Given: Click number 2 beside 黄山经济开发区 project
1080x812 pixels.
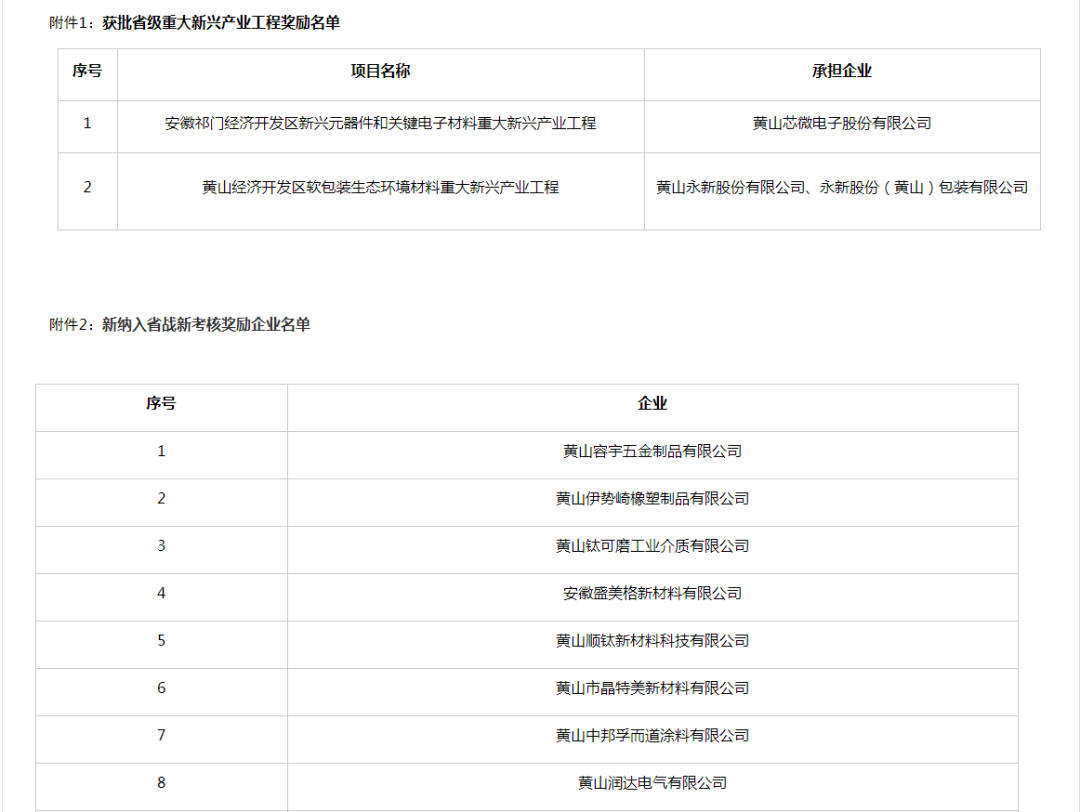Looking at the screenshot, I should [x=87, y=187].
